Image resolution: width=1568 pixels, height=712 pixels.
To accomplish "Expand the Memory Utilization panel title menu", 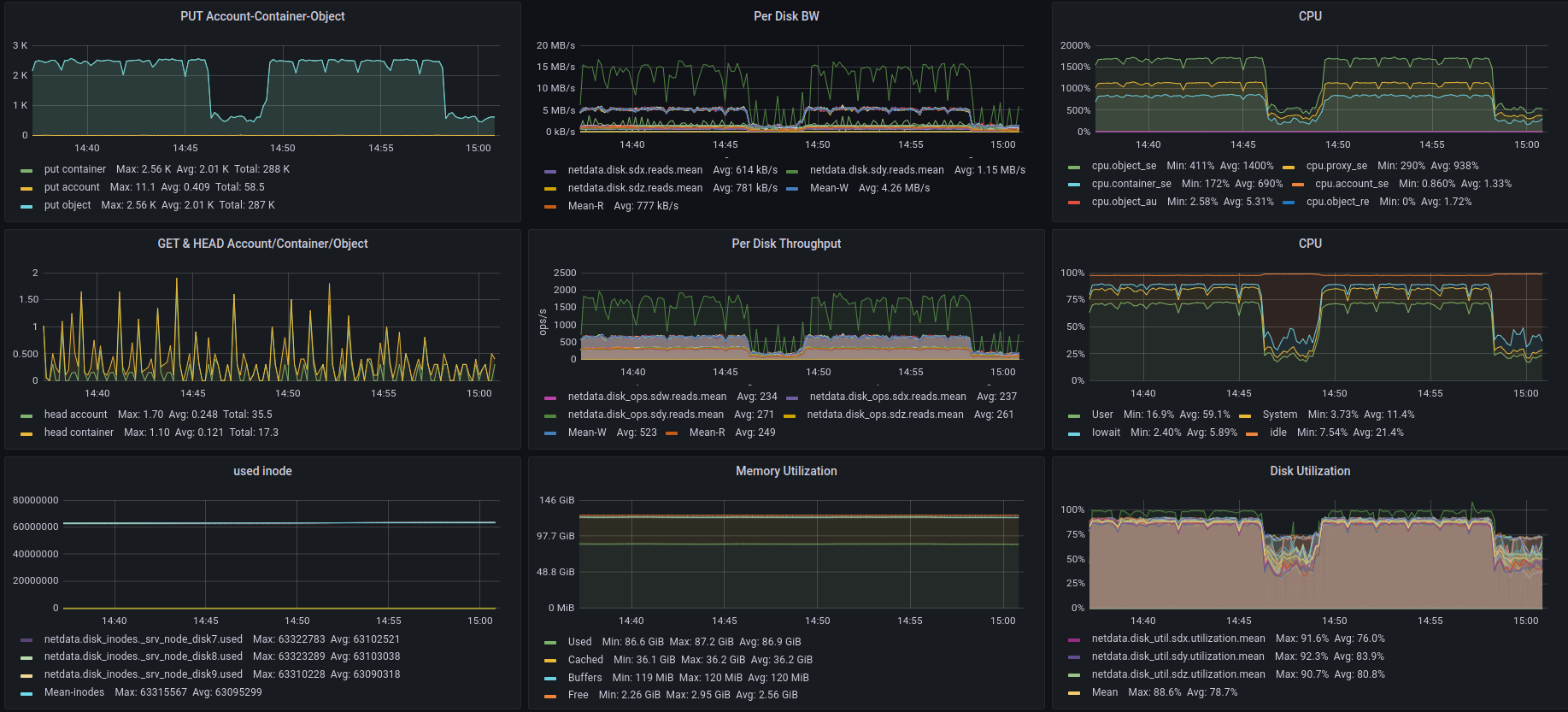I will tap(785, 471).
